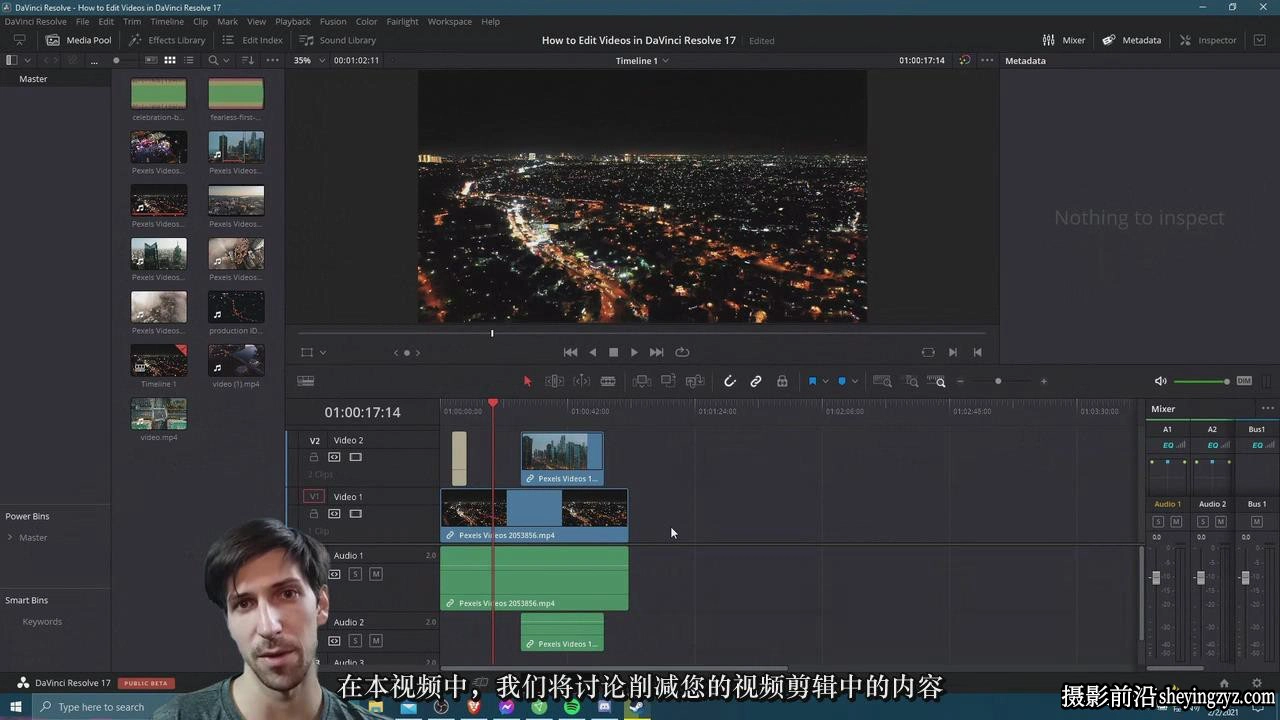Add a blue flag to clip

812,381
